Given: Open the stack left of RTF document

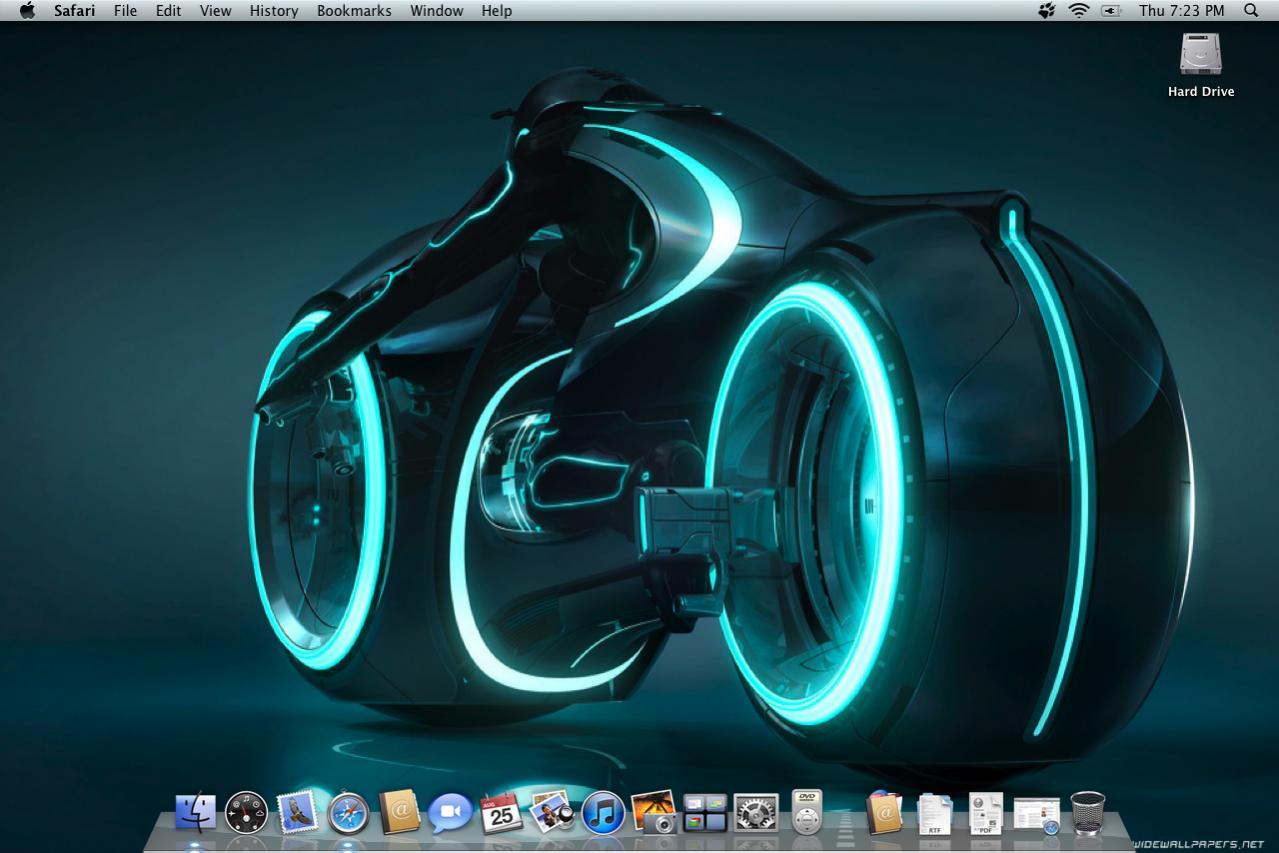Looking at the screenshot, I should [885, 812].
